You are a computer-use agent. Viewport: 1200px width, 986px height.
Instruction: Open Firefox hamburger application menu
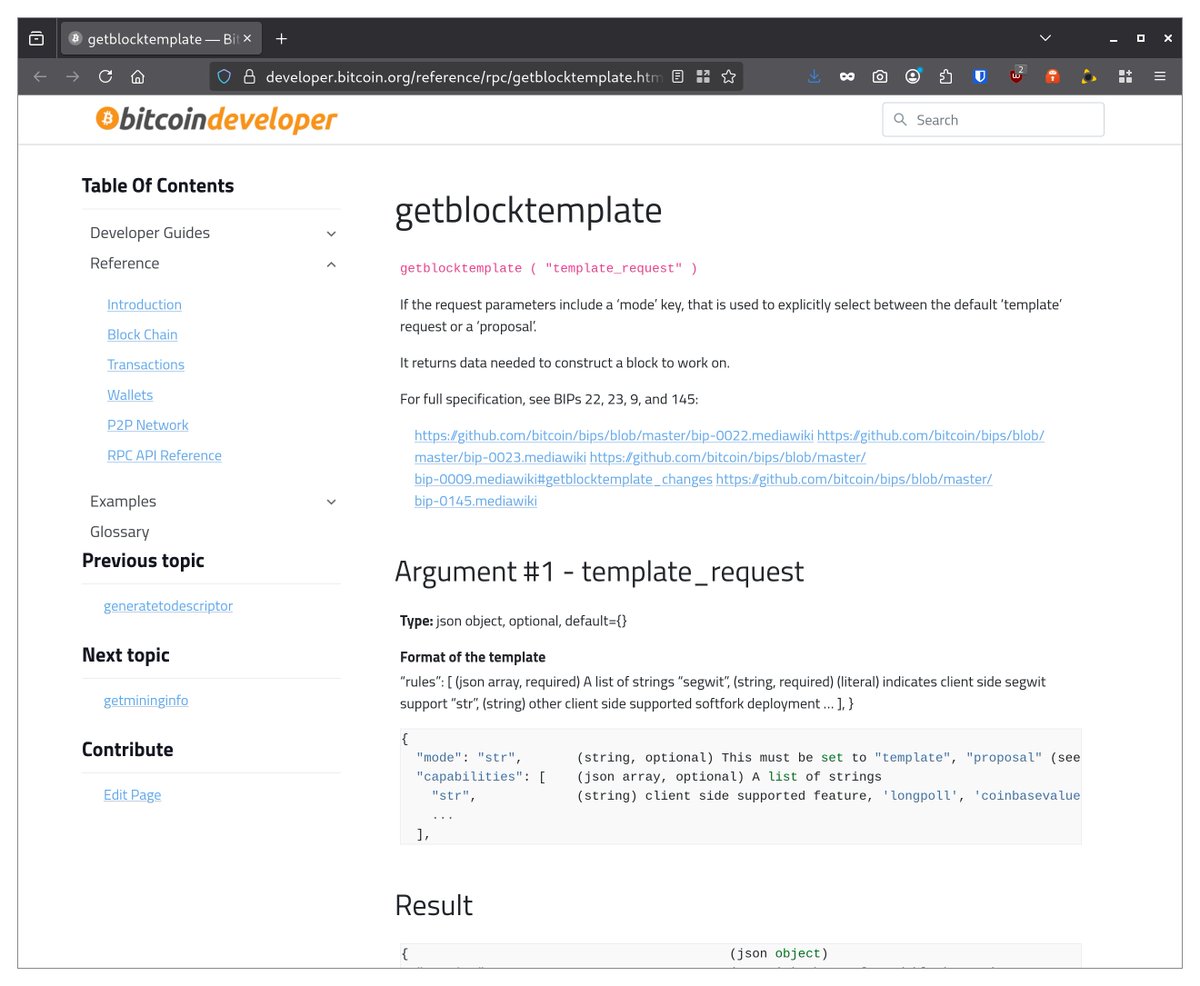pyautogui.click(x=1160, y=76)
